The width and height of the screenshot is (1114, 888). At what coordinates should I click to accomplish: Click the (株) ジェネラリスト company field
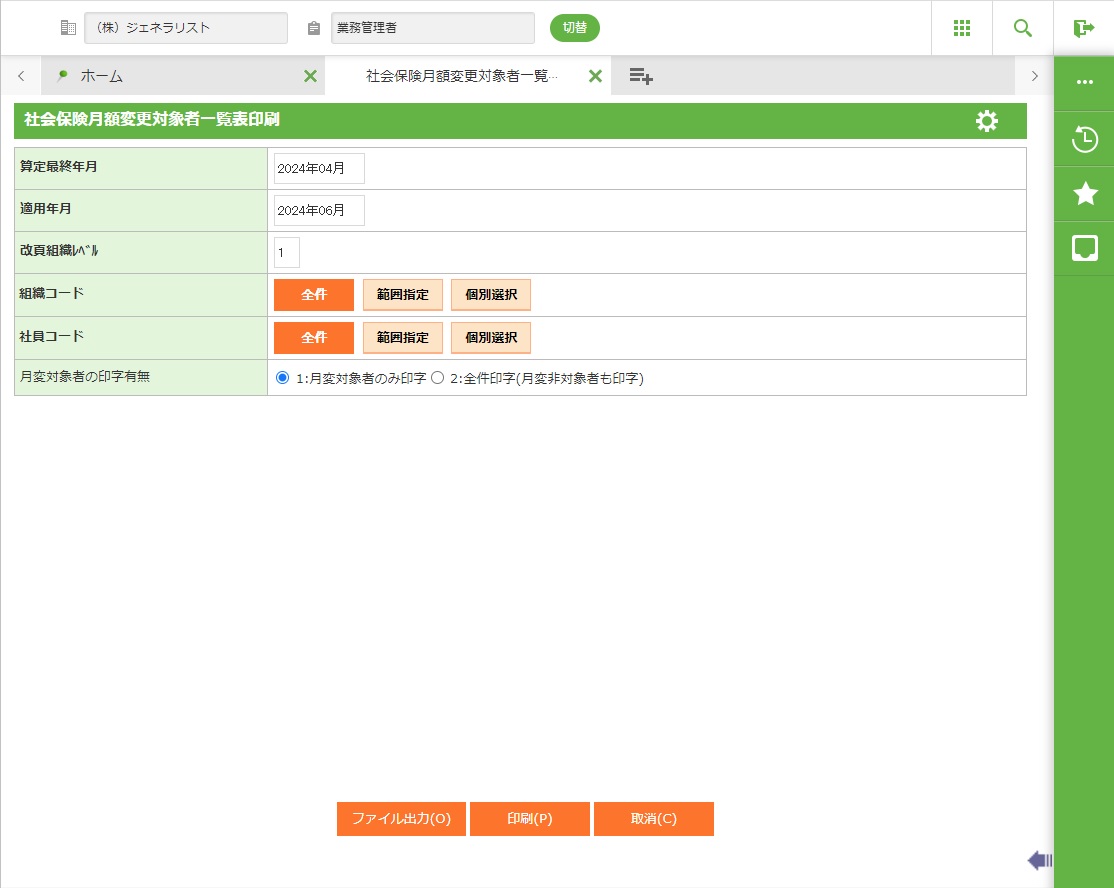coord(186,28)
